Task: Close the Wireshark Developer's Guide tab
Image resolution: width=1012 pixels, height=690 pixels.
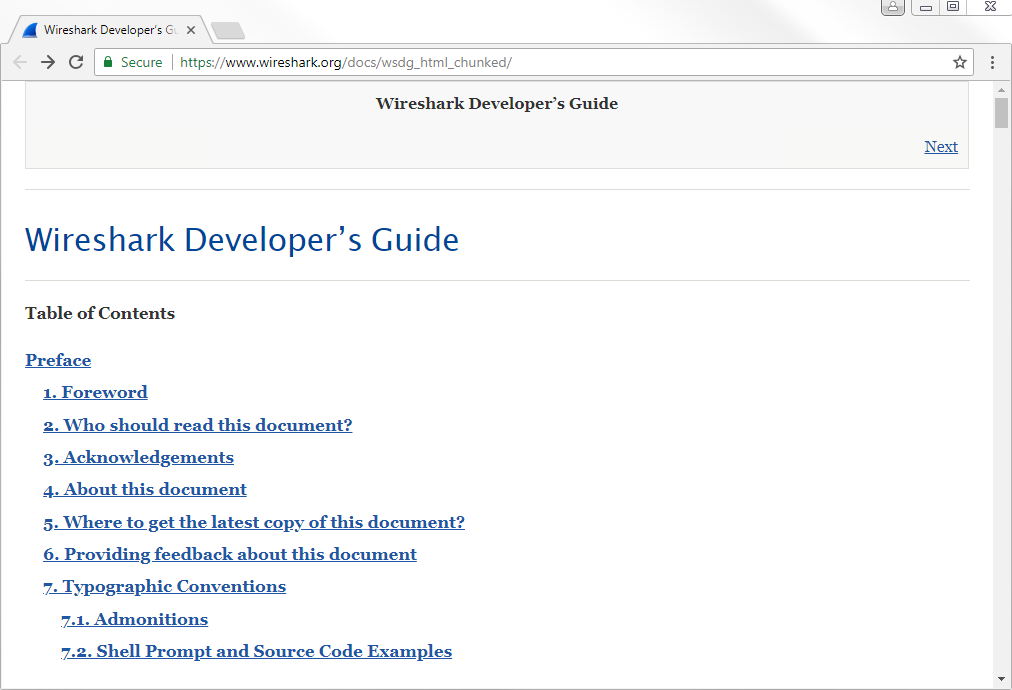Action: click(191, 30)
